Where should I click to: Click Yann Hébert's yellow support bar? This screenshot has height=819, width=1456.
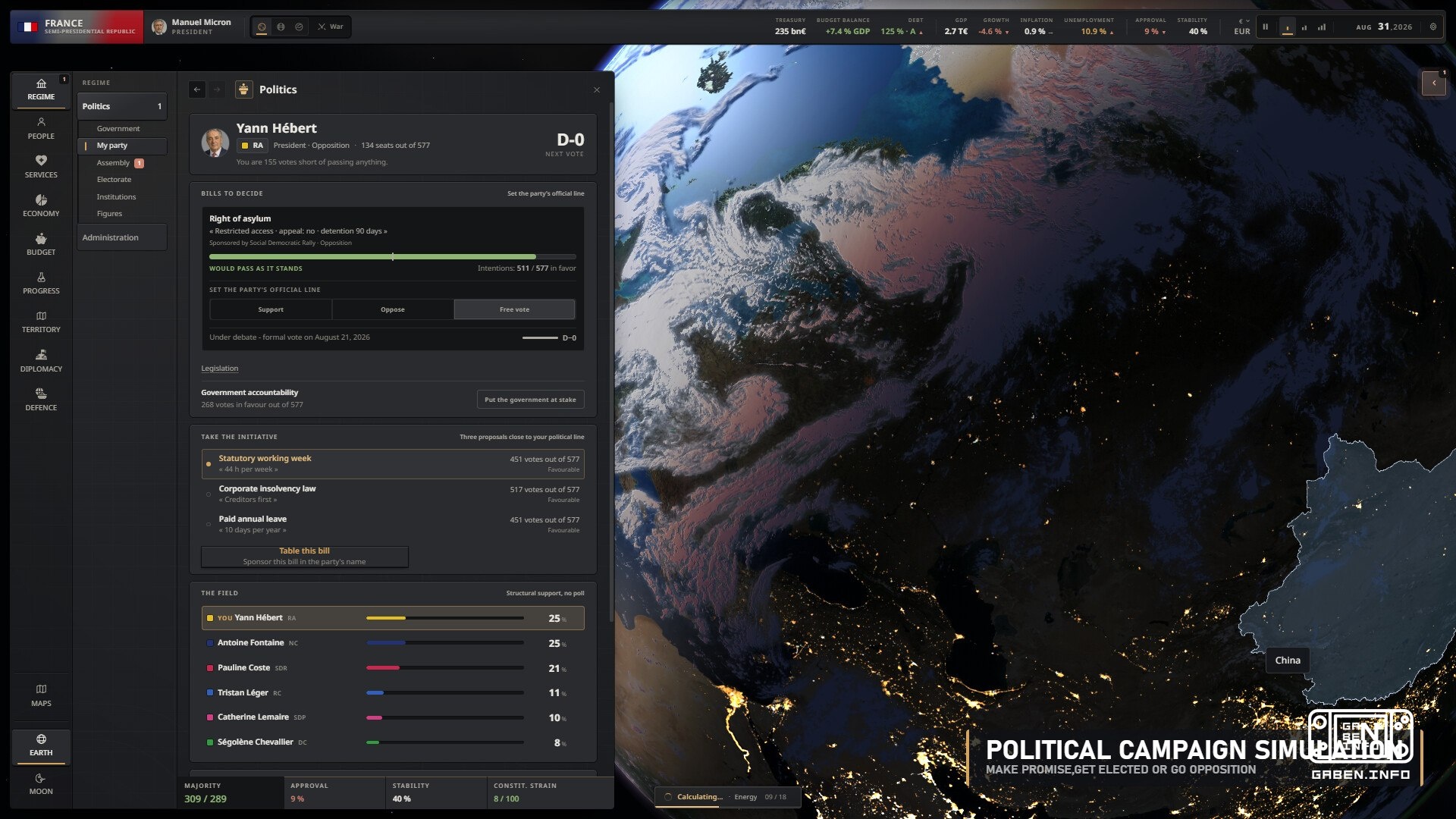[445, 618]
